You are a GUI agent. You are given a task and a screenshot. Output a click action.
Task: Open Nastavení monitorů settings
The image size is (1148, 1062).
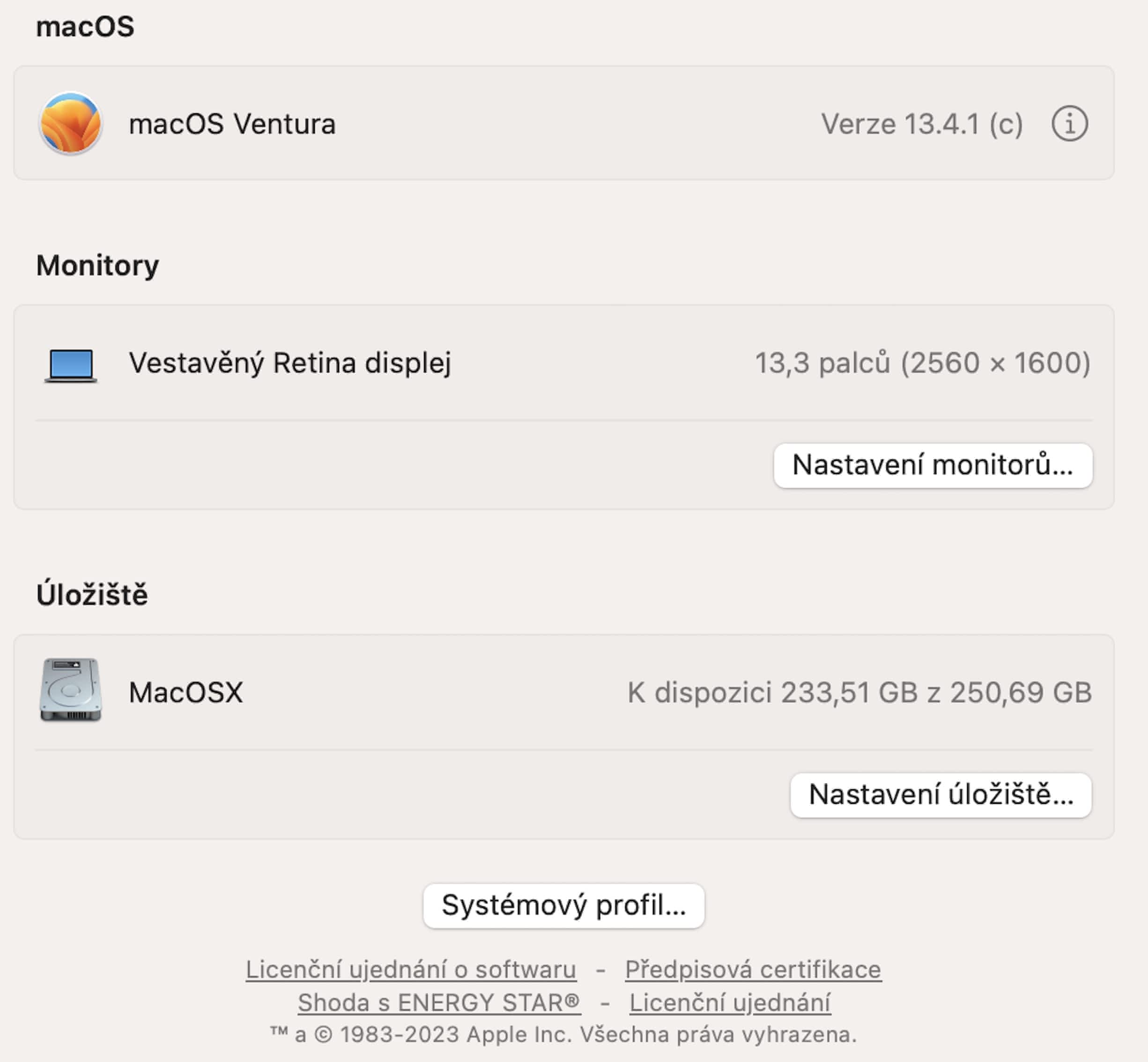933,466
